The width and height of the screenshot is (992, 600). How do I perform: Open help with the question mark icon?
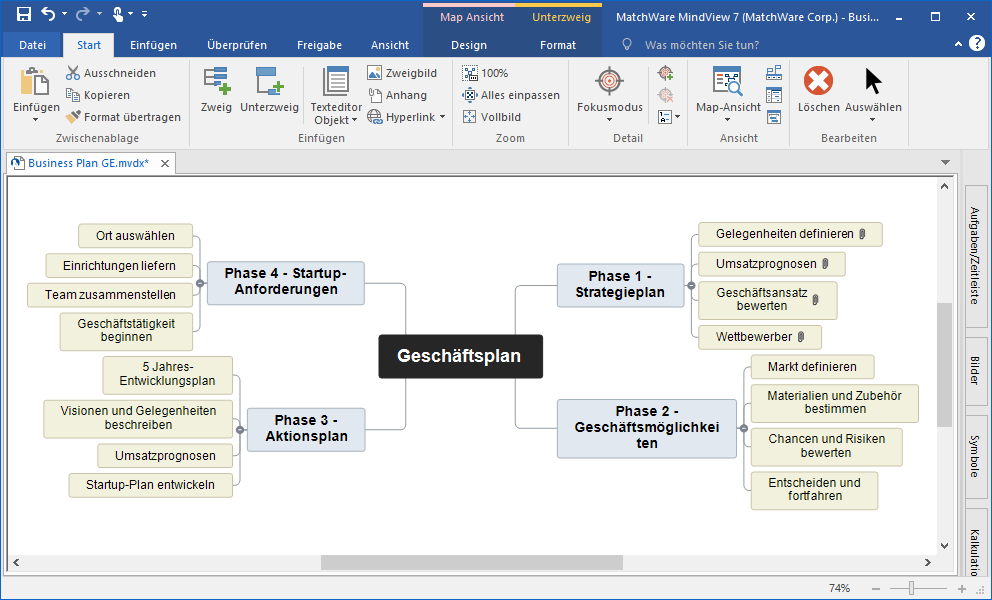click(x=977, y=43)
